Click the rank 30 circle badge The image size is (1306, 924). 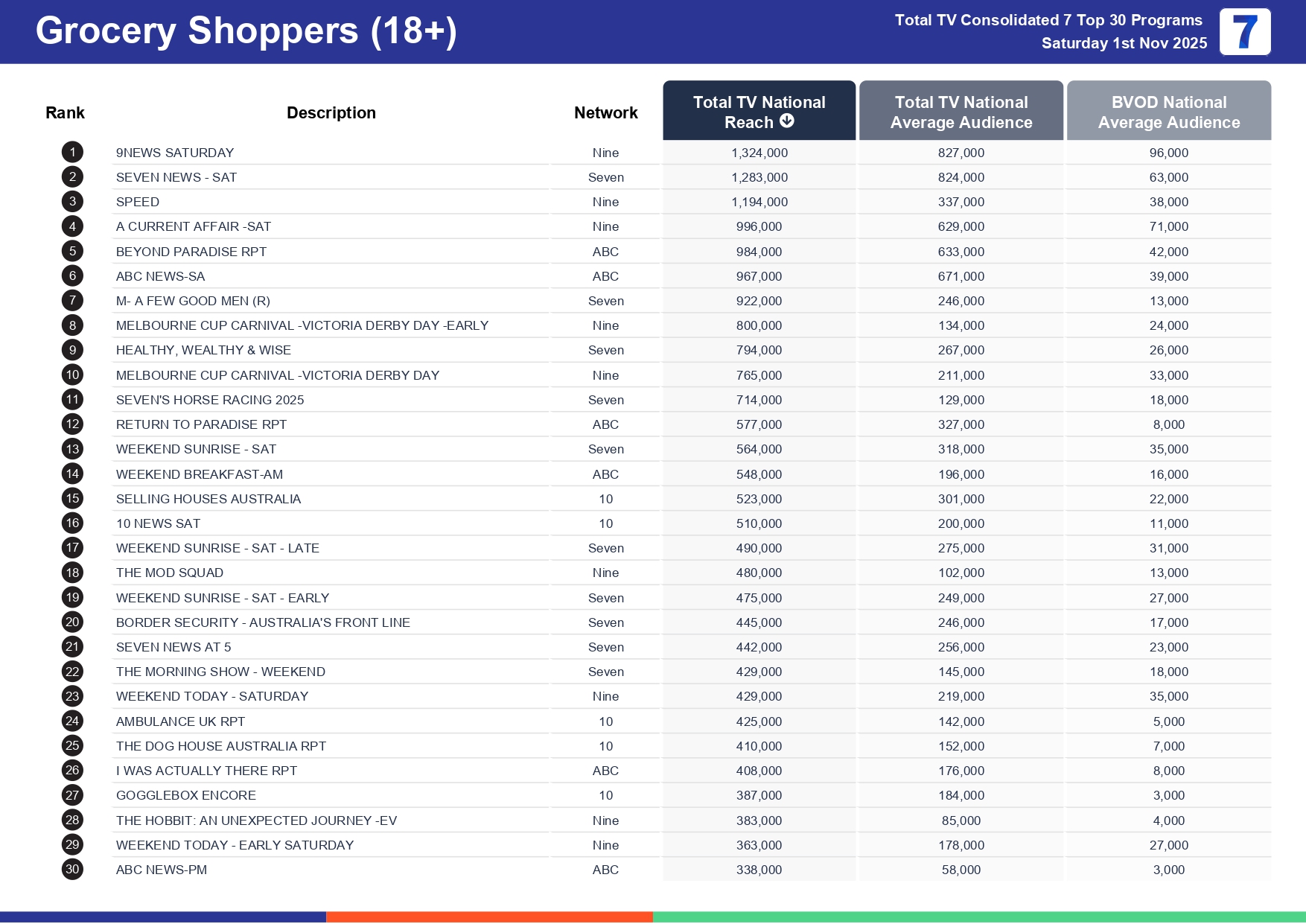(x=72, y=870)
